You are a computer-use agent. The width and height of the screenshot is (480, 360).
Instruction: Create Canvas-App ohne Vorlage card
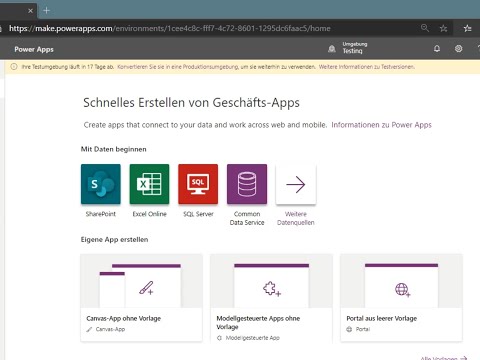coord(141,298)
